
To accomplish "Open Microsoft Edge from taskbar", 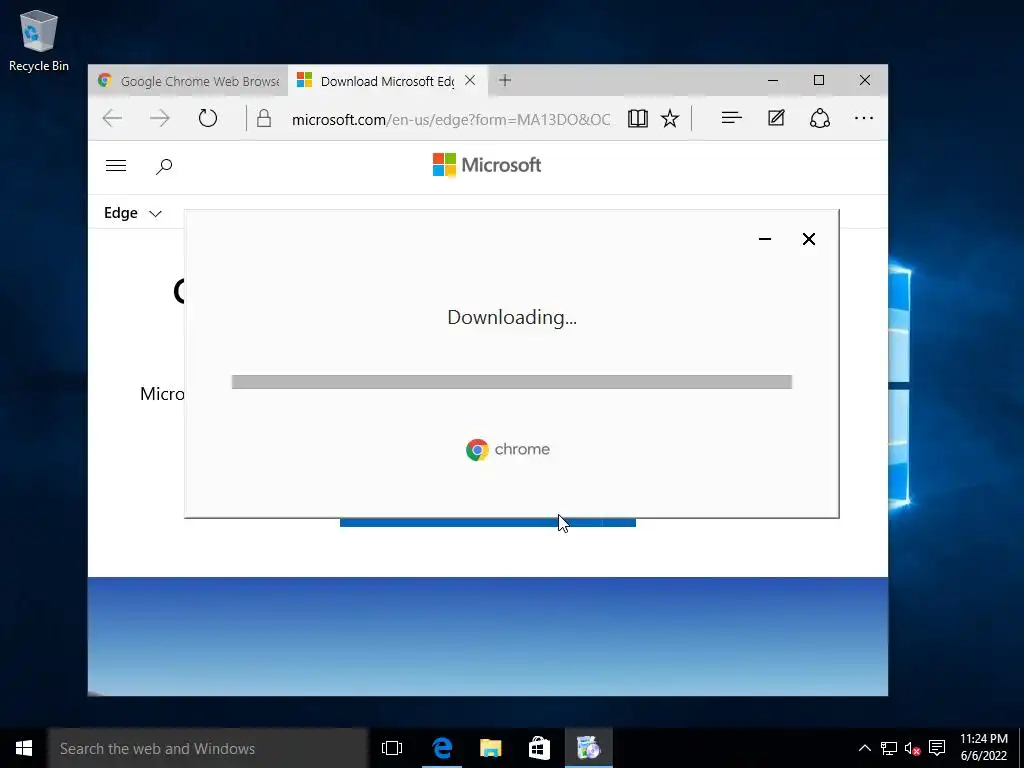I will point(442,748).
